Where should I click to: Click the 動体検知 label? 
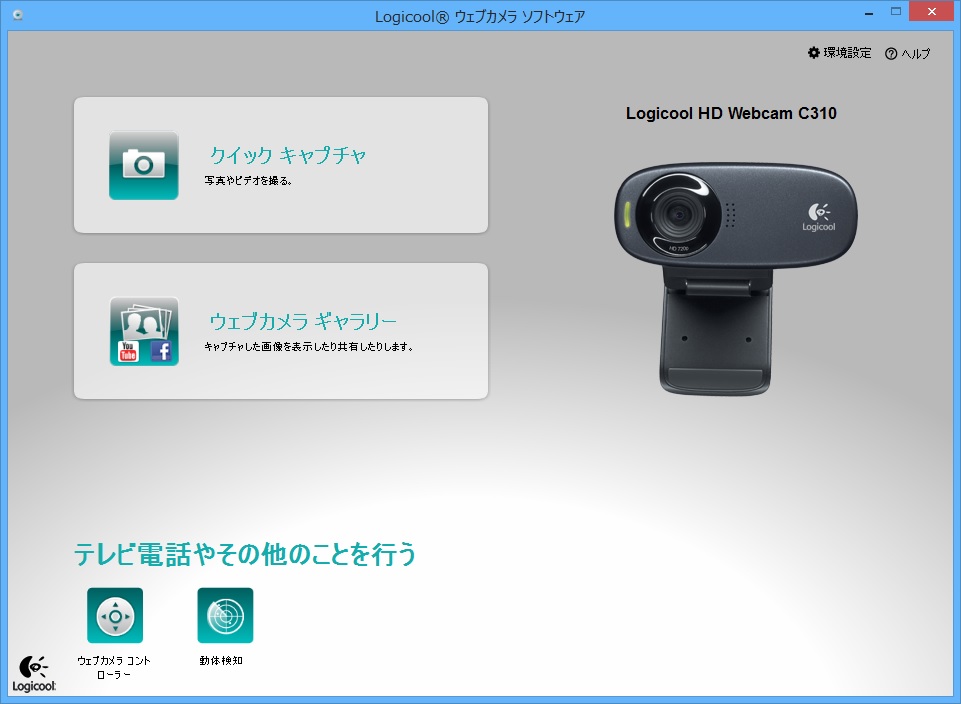coord(221,660)
